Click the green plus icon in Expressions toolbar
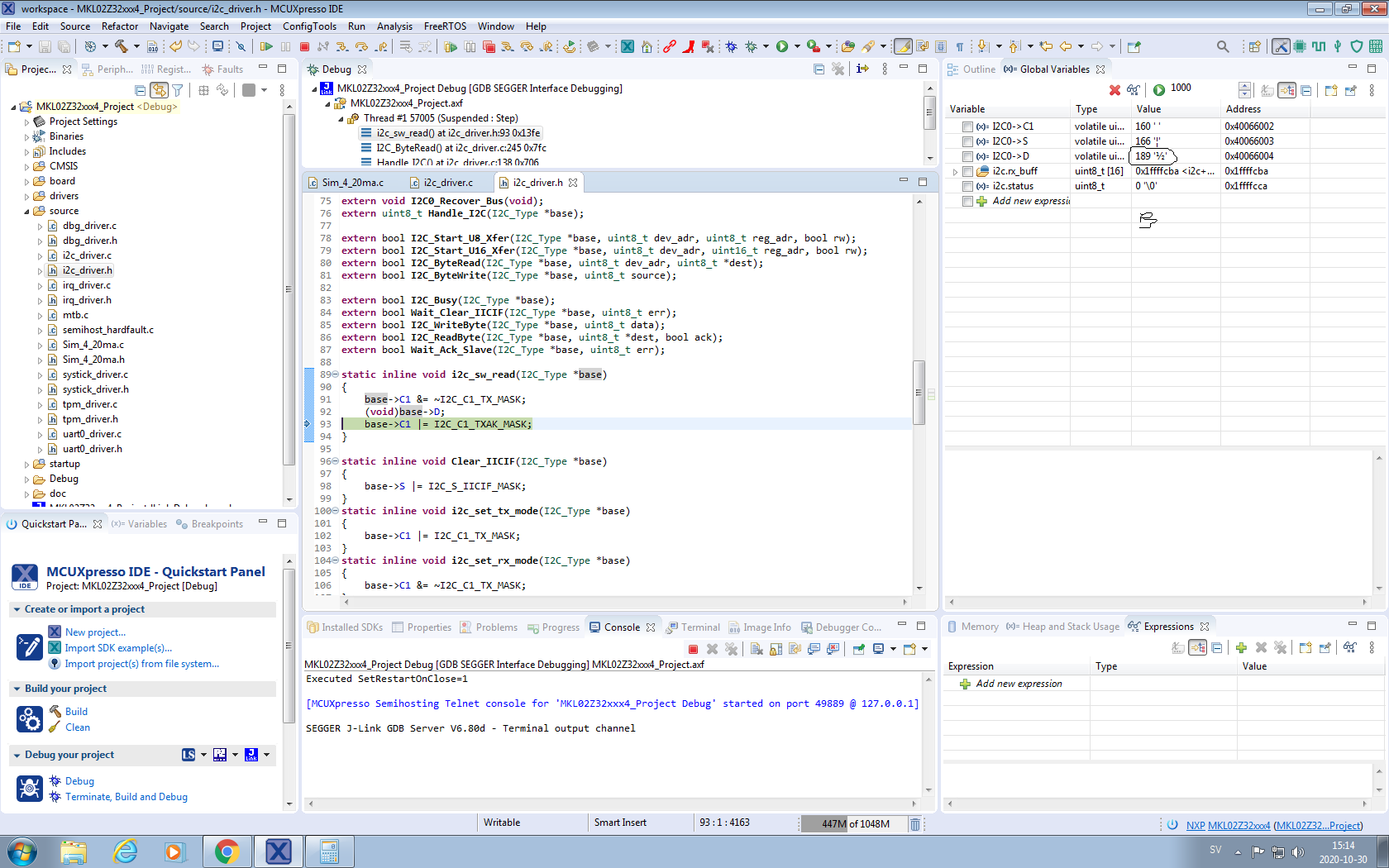This screenshot has height=868, width=1389. (x=1240, y=648)
